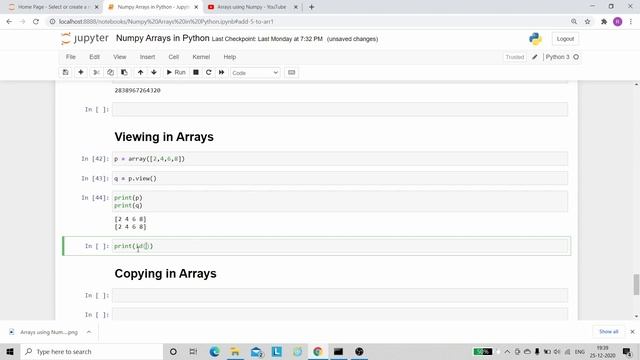Image resolution: width=640 pixels, height=360 pixels.
Task: Select the Viewing in Arrays heading
Action: (x=164, y=137)
